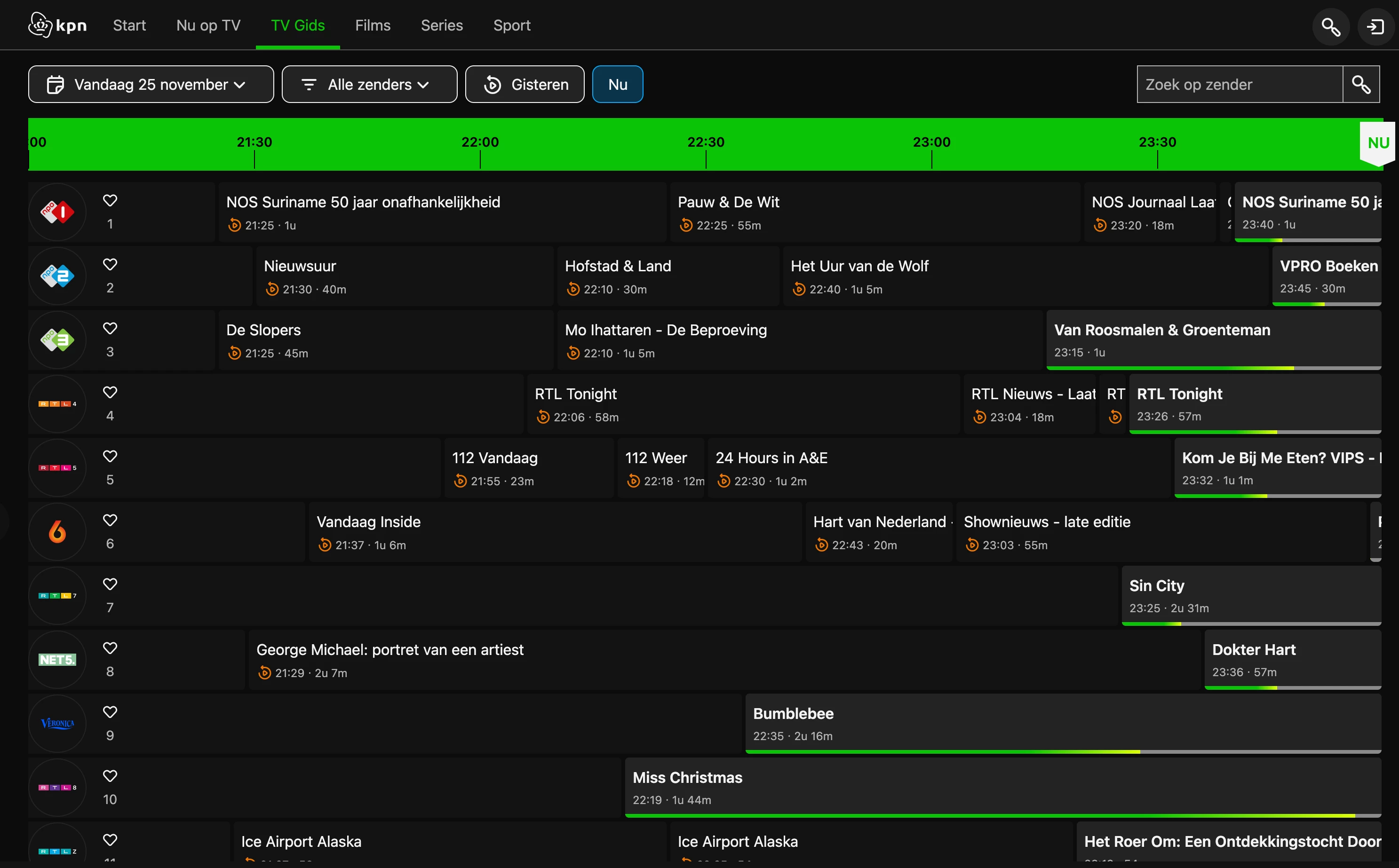Click the chevron next to Alle zenders
Viewport: 1399px width, 868px height.
424,85
